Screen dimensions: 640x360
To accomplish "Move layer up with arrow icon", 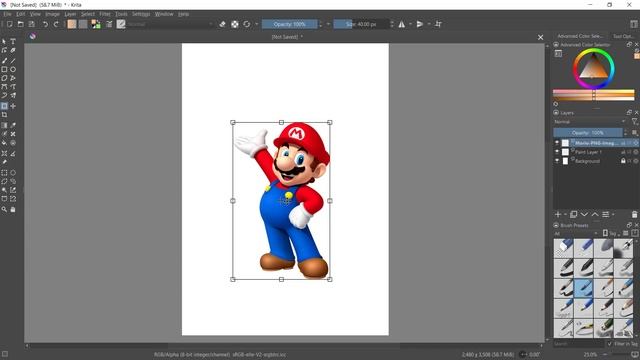I will (x=595, y=215).
